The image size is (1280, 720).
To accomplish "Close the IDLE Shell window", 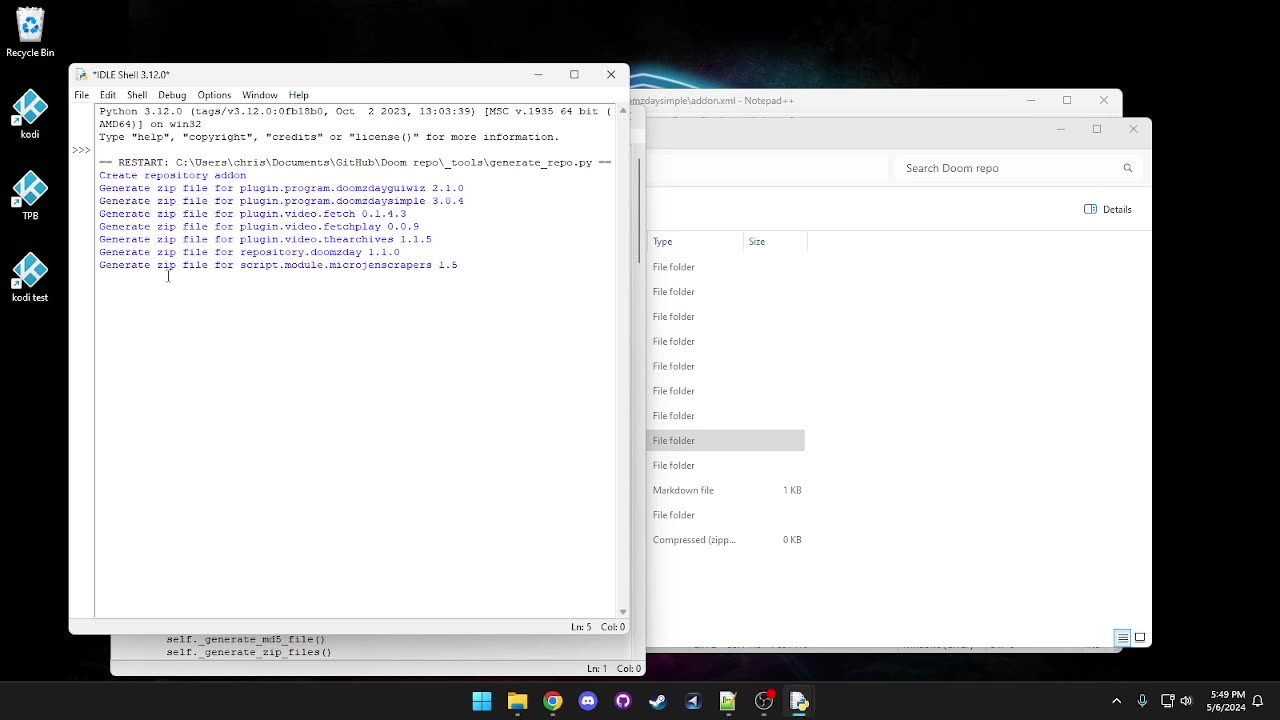I will coord(611,75).
